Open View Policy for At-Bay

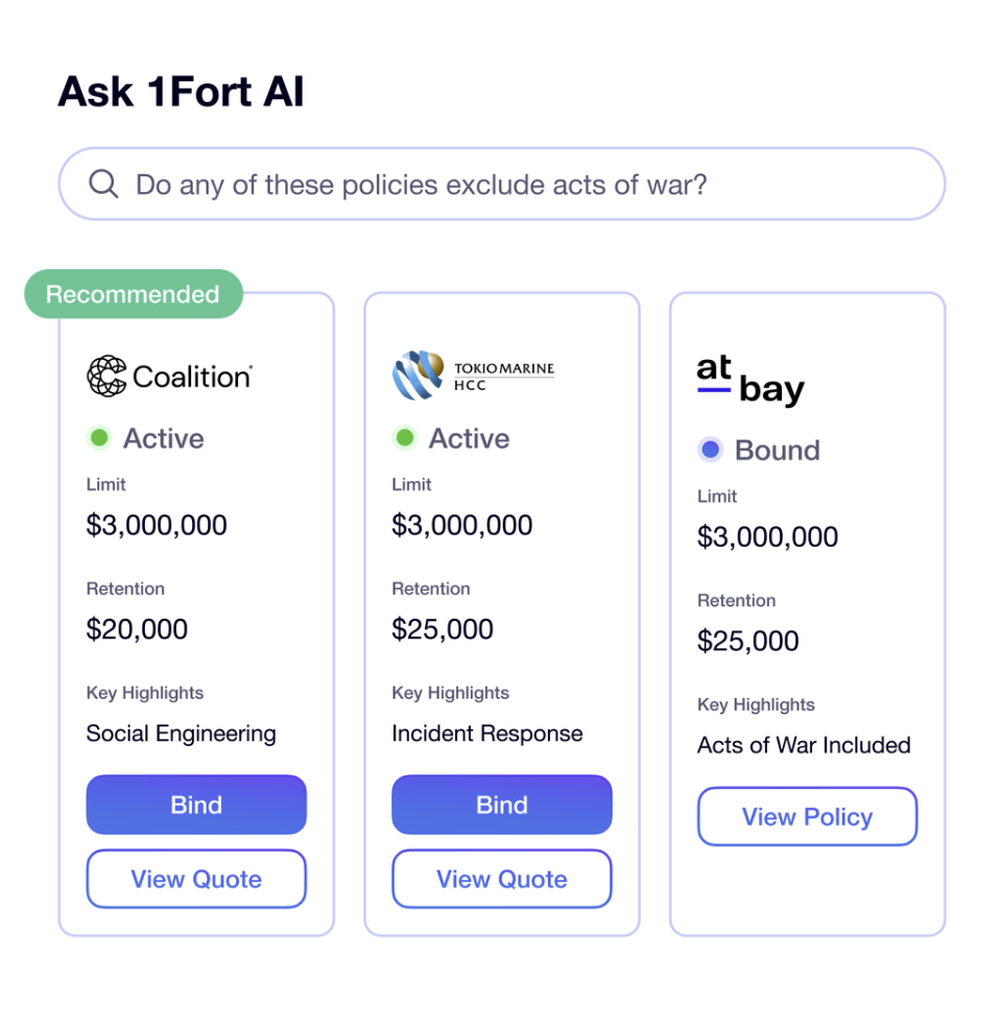coord(807,816)
